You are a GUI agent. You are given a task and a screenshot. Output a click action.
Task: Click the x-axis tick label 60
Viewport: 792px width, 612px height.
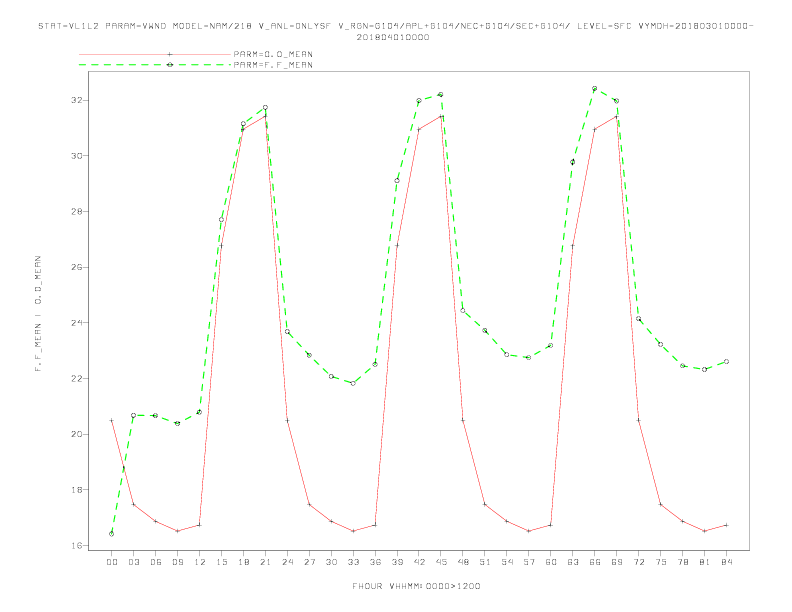551,562
